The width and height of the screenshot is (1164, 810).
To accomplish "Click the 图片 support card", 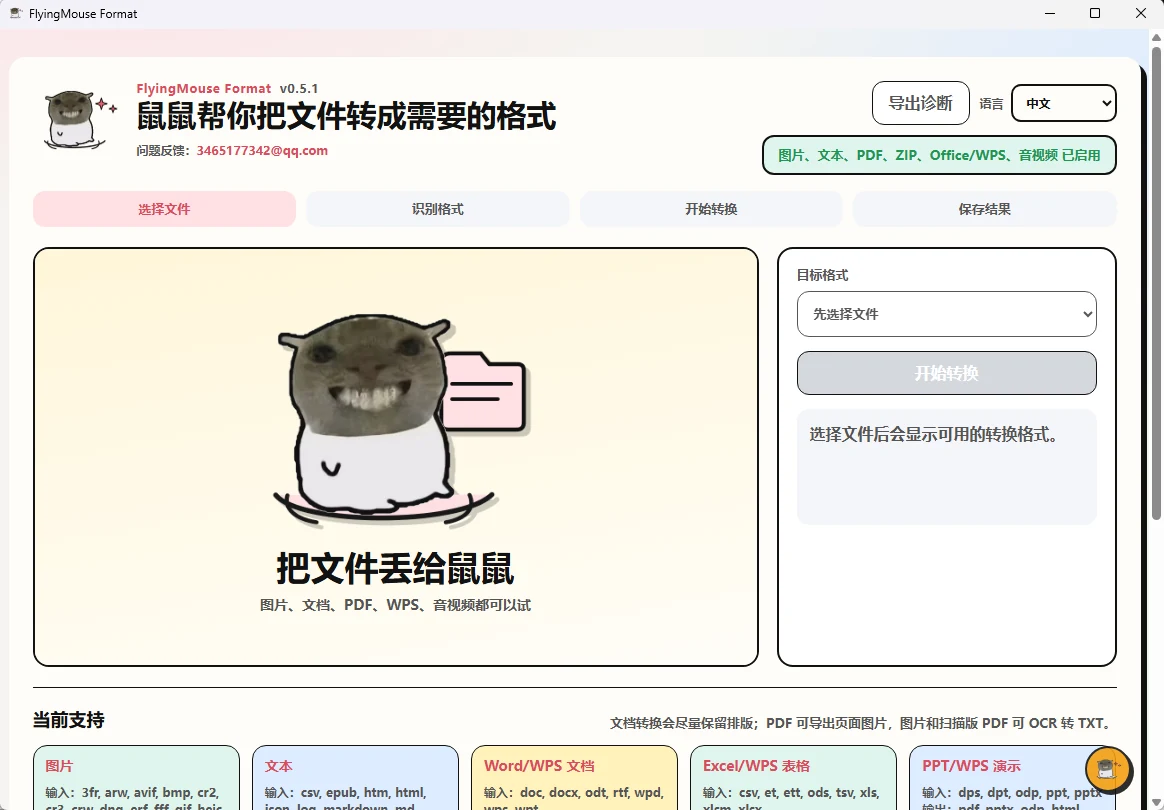I will [x=137, y=777].
